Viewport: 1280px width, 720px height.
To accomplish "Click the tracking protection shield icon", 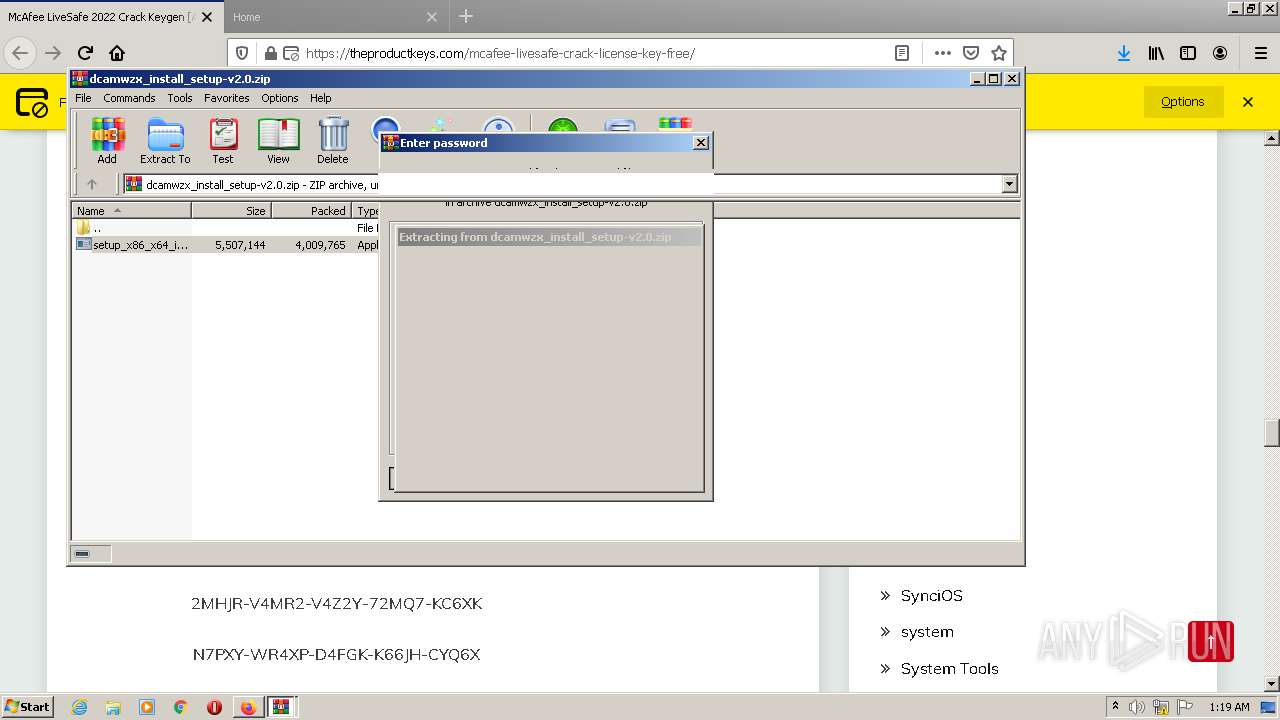I will click(242, 53).
